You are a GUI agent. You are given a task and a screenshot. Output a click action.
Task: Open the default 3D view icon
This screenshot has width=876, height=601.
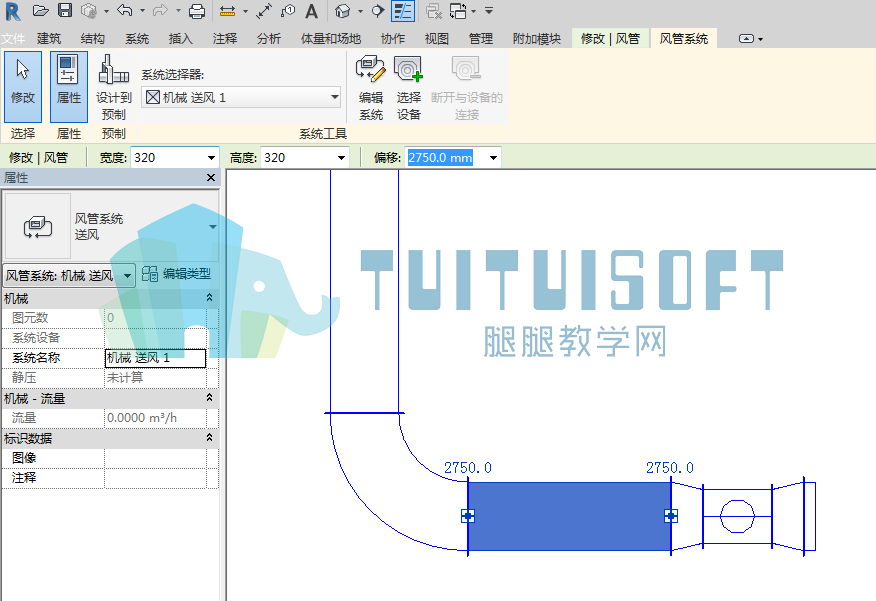tap(342, 11)
